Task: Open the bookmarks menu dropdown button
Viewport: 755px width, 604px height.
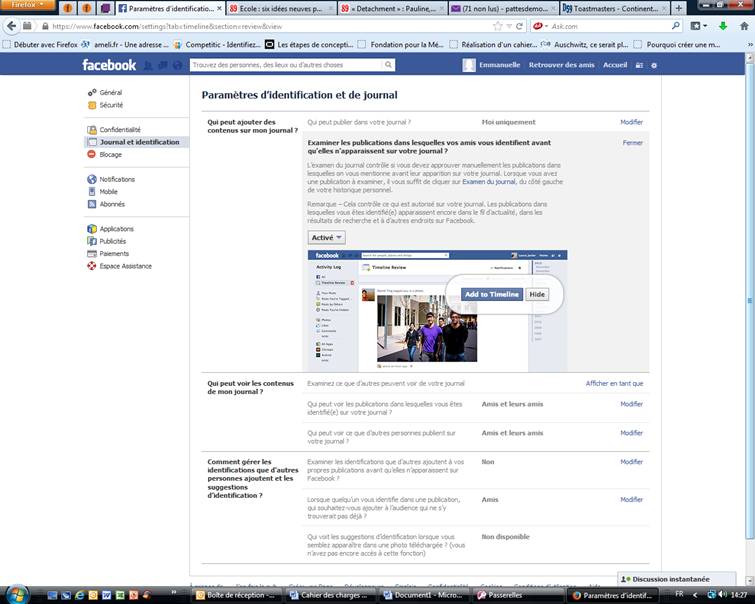Action: point(699,26)
